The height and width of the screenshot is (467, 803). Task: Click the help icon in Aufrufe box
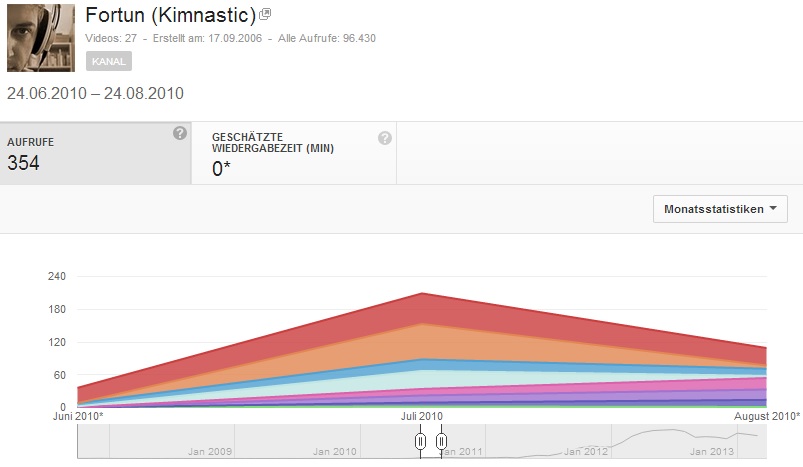180,133
